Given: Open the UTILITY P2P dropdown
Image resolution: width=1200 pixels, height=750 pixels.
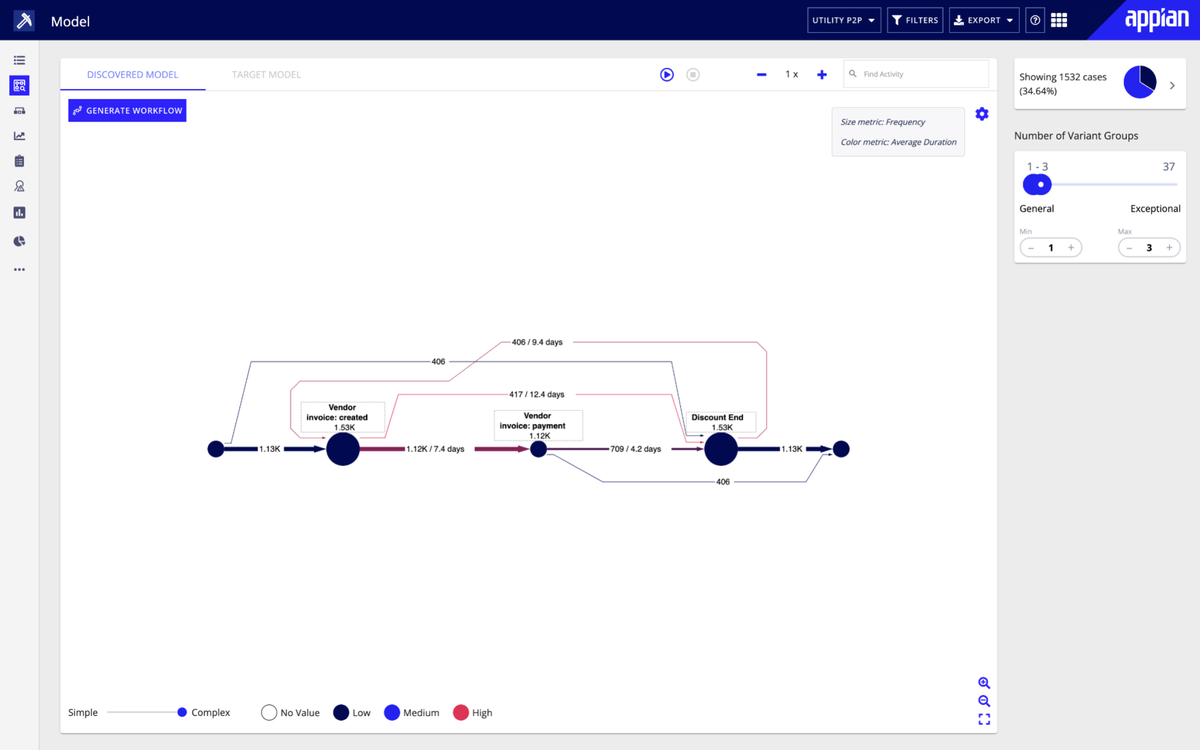Looking at the screenshot, I should coord(844,20).
